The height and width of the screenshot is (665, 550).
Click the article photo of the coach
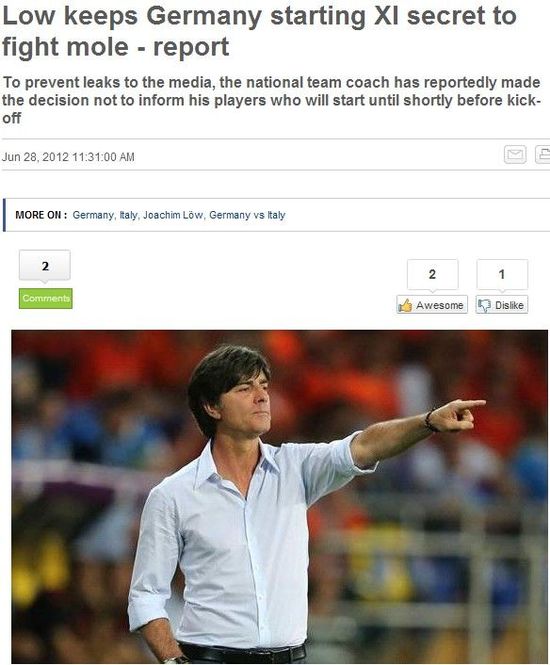[279, 497]
